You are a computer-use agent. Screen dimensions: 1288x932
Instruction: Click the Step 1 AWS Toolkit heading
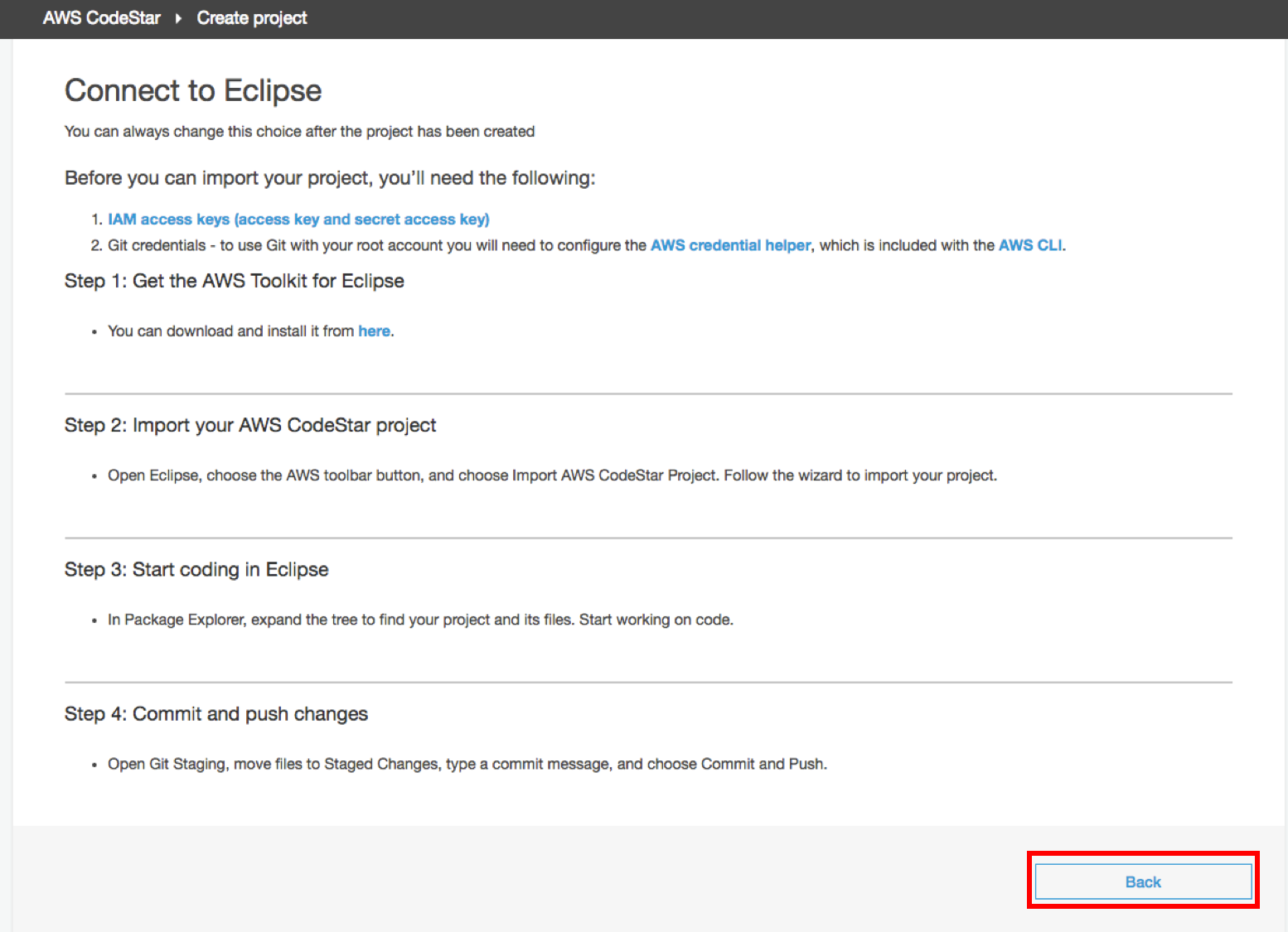(x=234, y=281)
